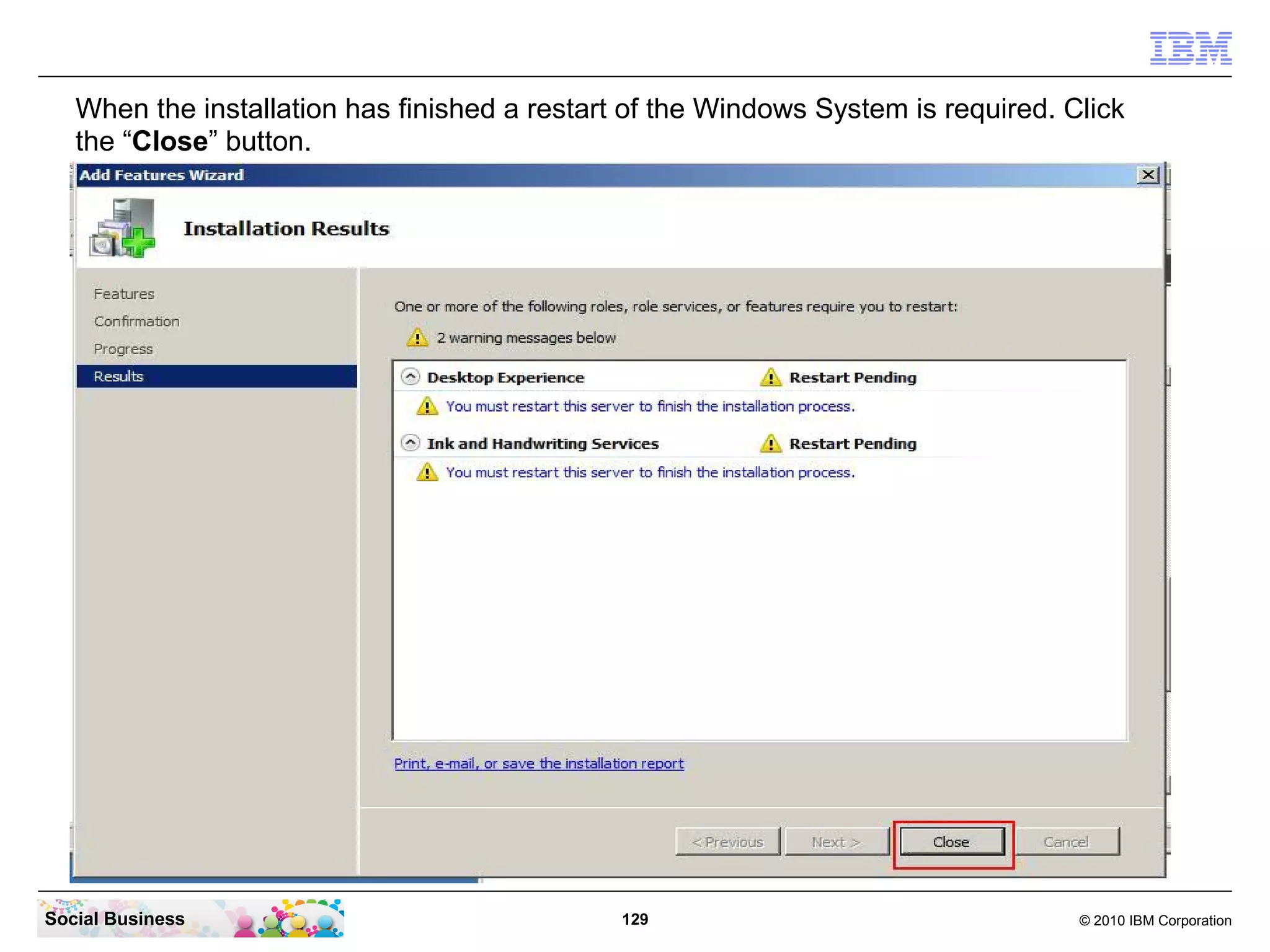Viewport: 1270px width, 952px height.
Task: Click warning icon under Ink and Handwriting message
Action: [x=427, y=472]
